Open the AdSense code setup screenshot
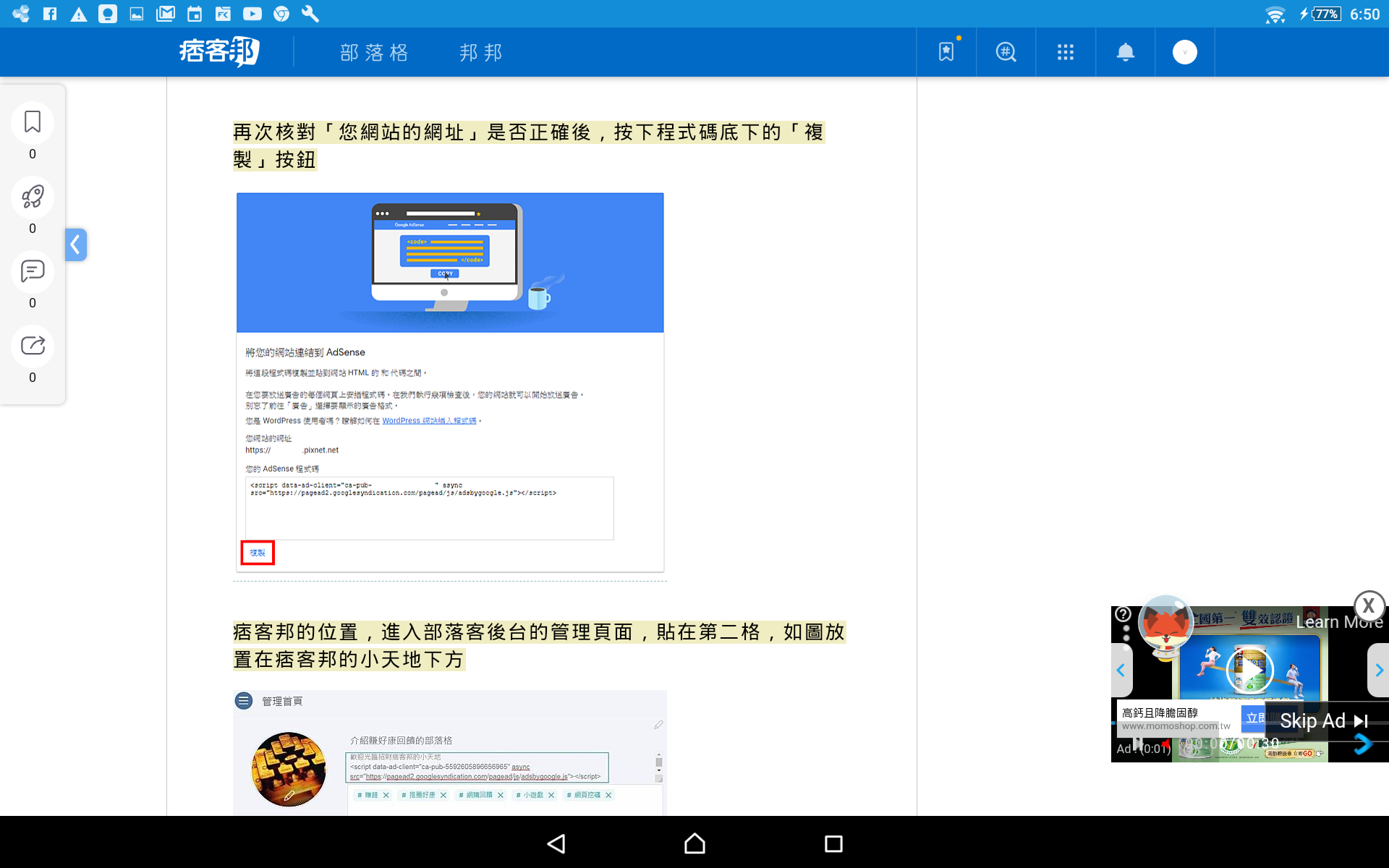 click(450, 382)
